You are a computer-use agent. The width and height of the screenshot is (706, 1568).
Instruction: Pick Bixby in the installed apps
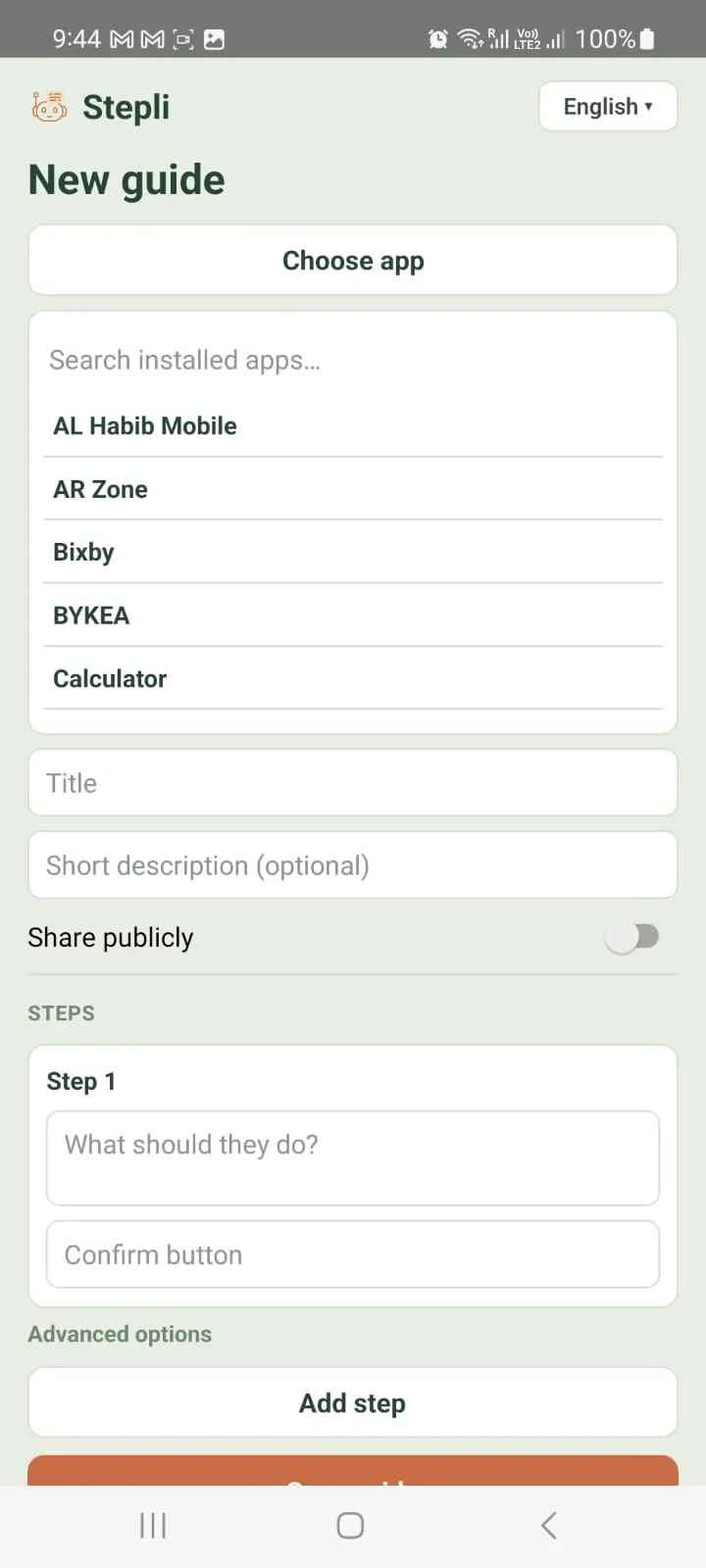click(353, 552)
